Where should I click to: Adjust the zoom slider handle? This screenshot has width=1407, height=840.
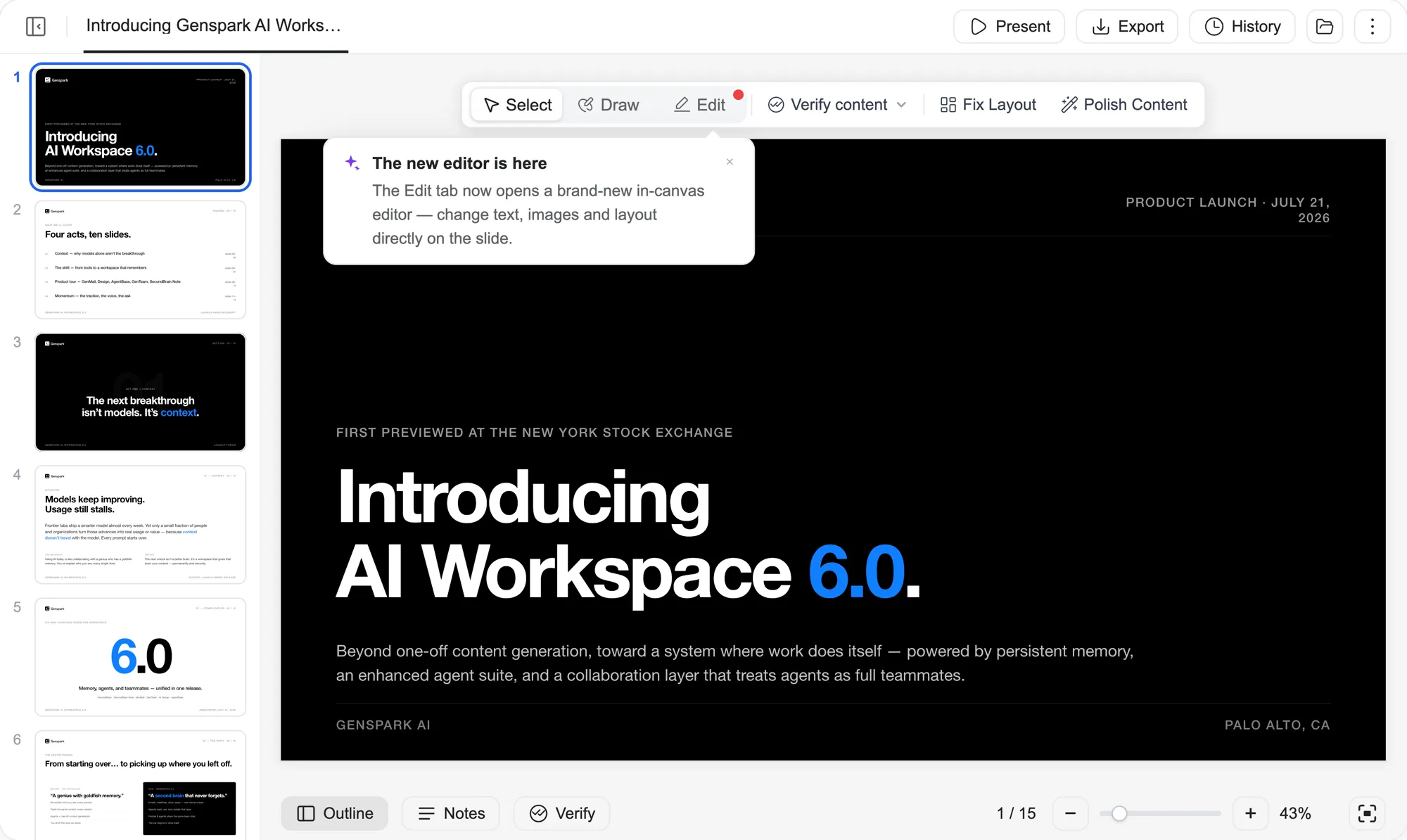click(1119, 813)
